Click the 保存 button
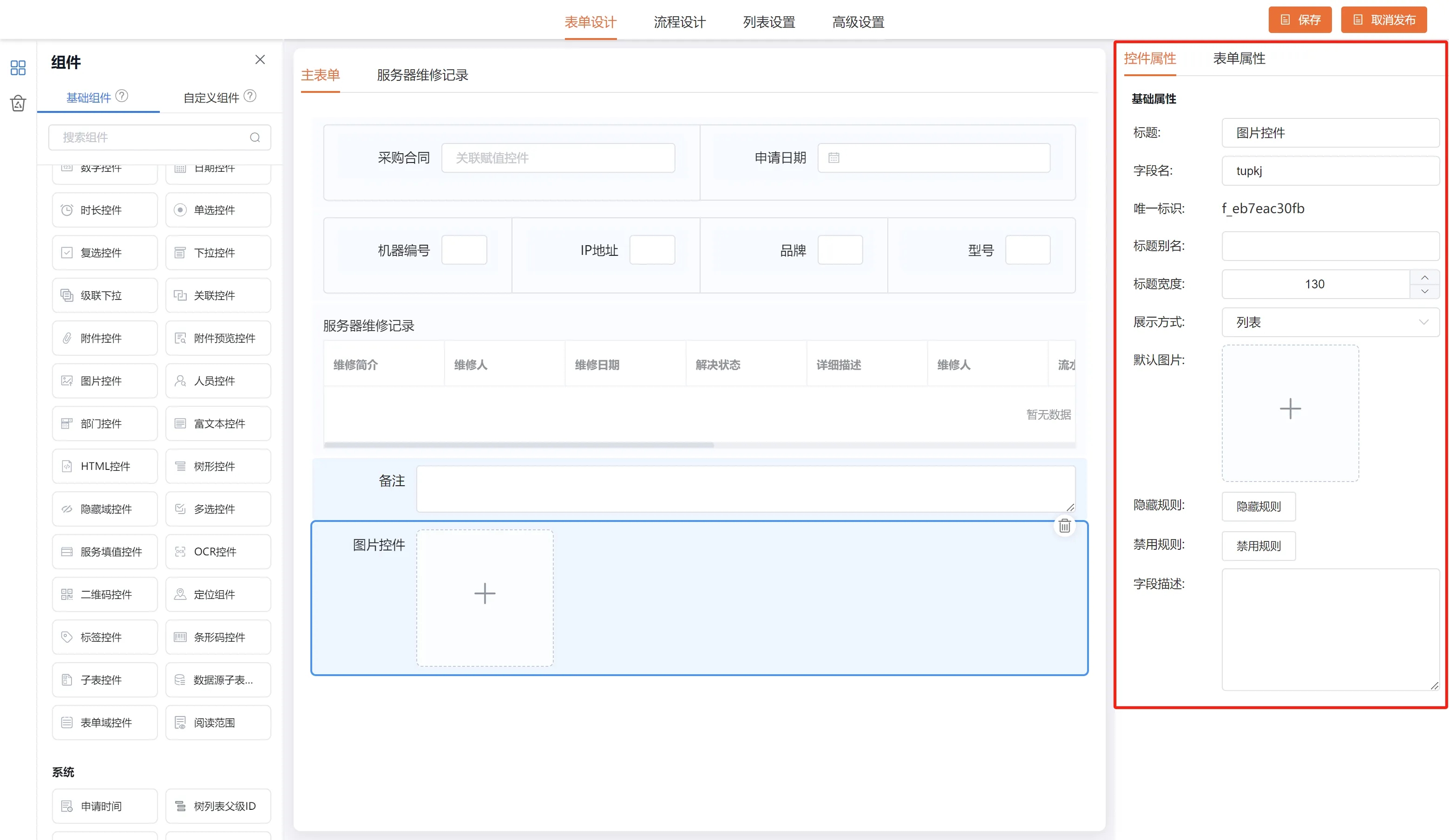 (1299, 20)
